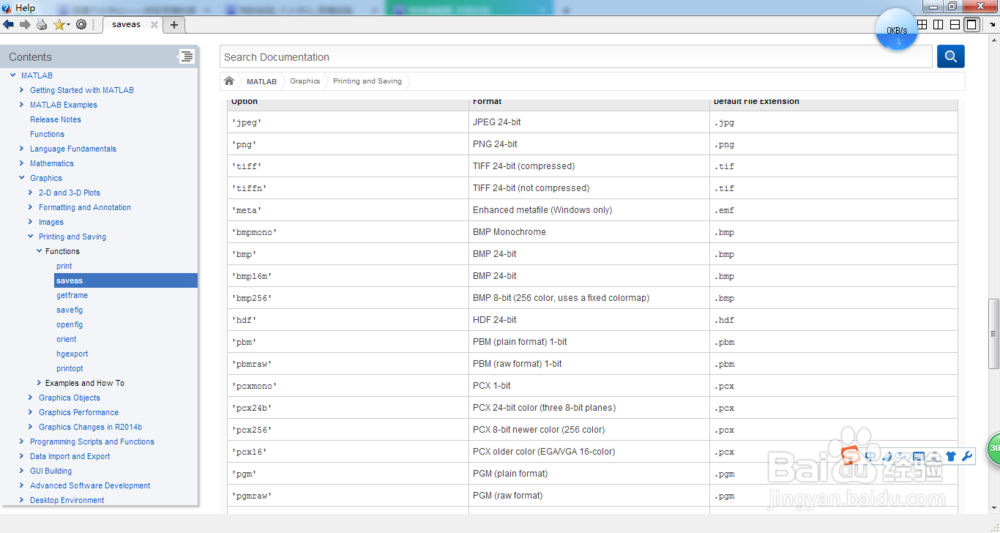This screenshot has height=533, width=1000.
Task: Click the scrollbar down arrow
Action: [993, 508]
